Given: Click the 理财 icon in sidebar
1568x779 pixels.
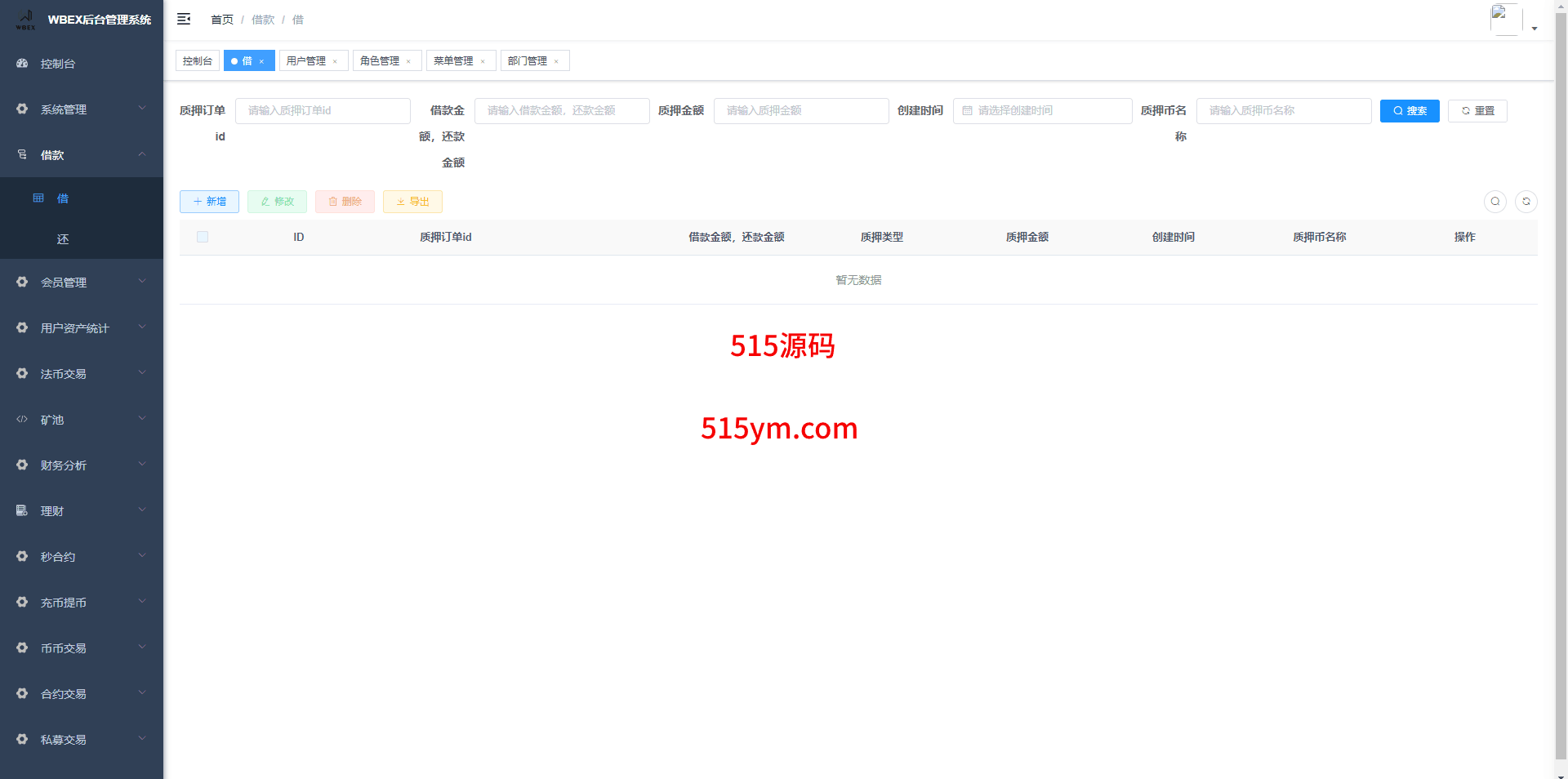Looking at the screenshot, I should (22, 511).
